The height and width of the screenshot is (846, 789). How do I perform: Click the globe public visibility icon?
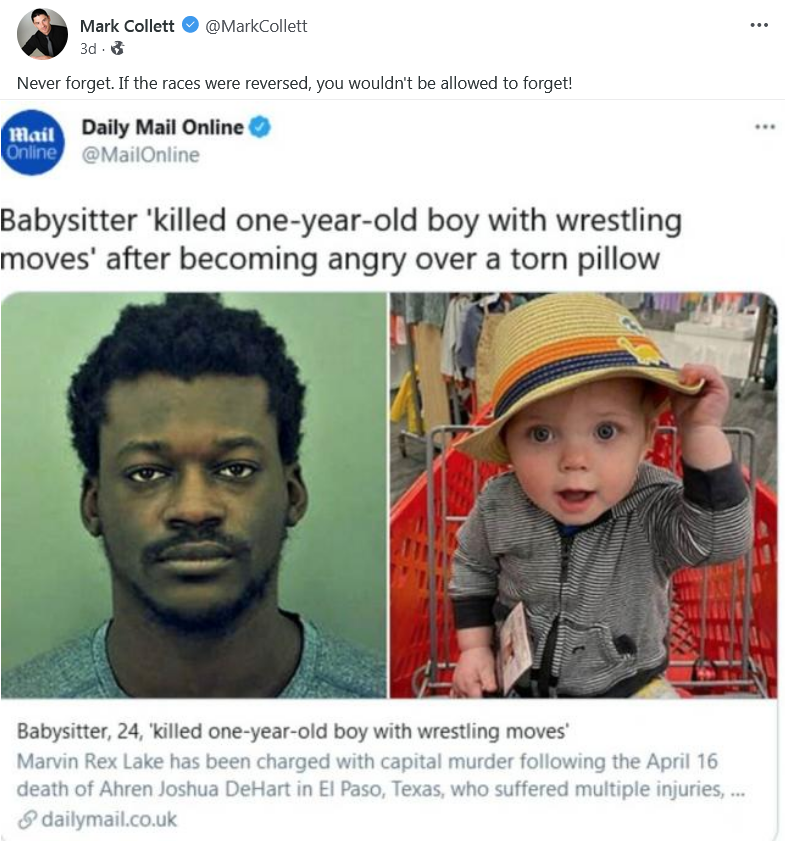click(x=117, y=49)
